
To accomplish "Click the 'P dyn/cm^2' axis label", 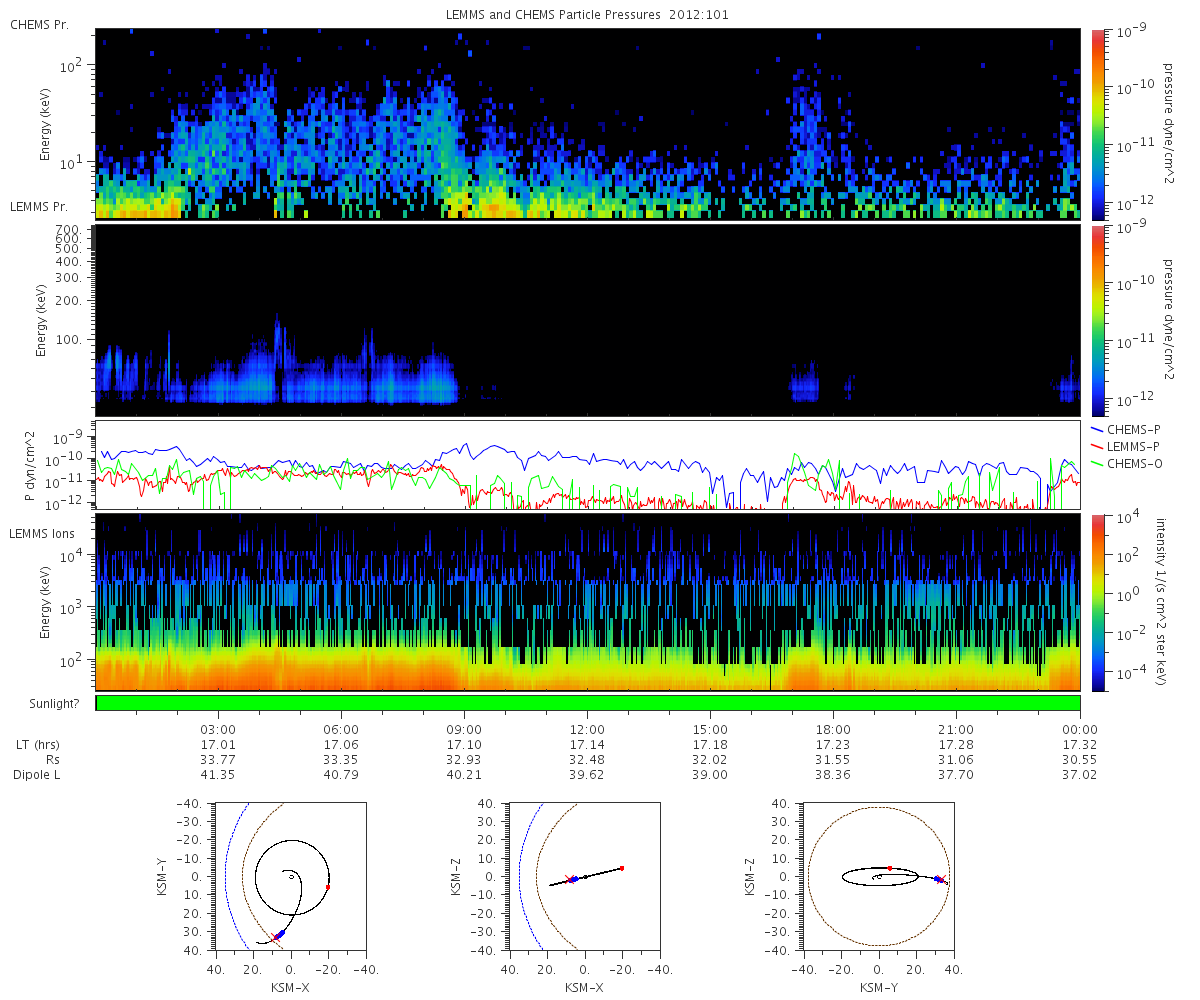I will [x=30, y=466].
